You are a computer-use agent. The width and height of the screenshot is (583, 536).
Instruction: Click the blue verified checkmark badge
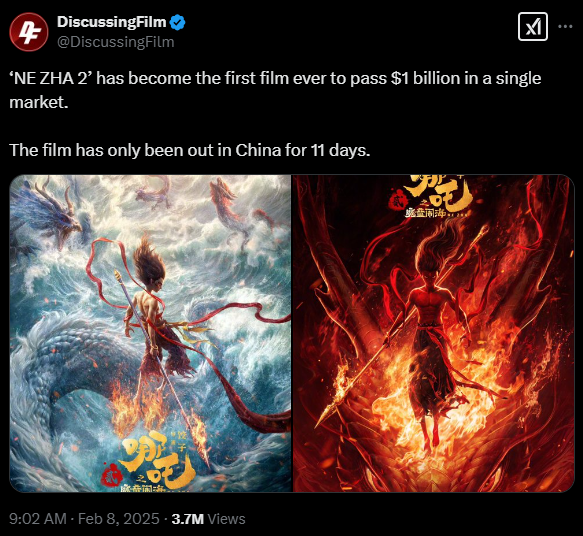tap(177, 22)
